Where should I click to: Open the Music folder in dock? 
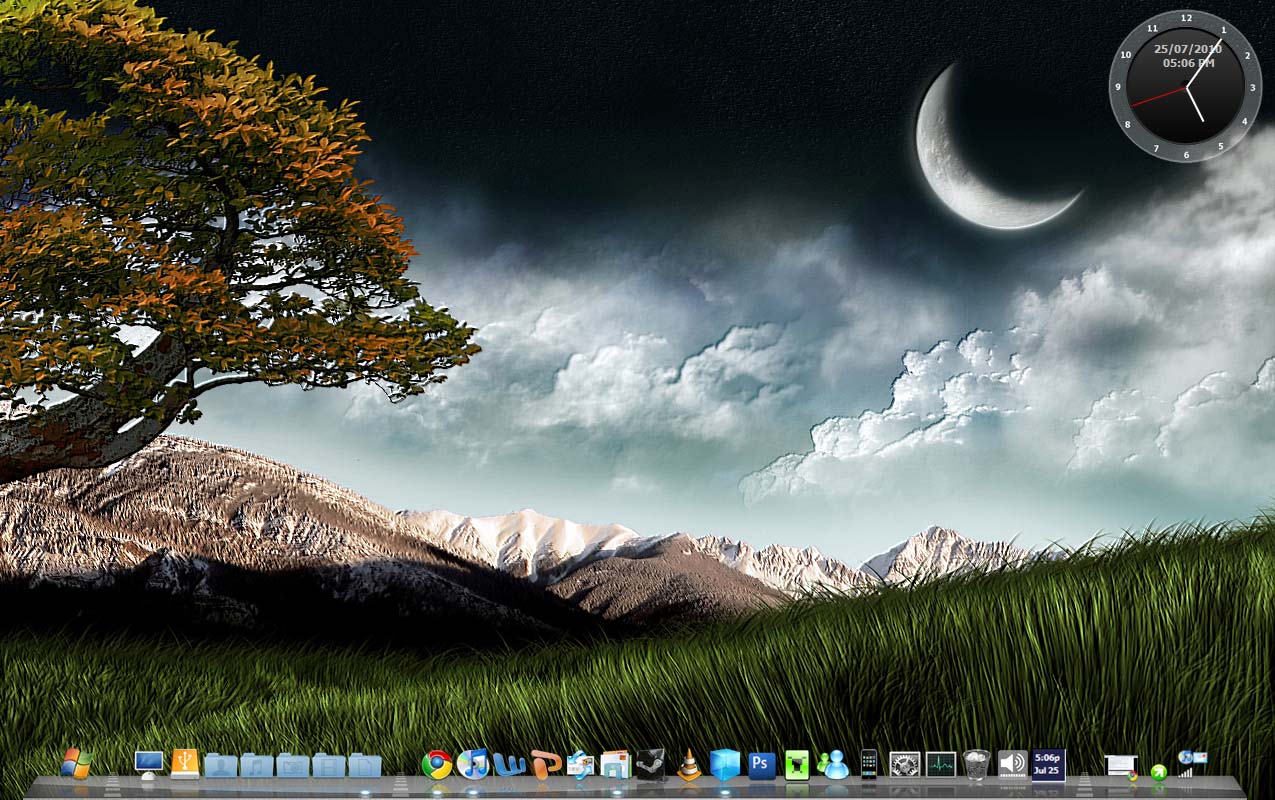point(257,766)
